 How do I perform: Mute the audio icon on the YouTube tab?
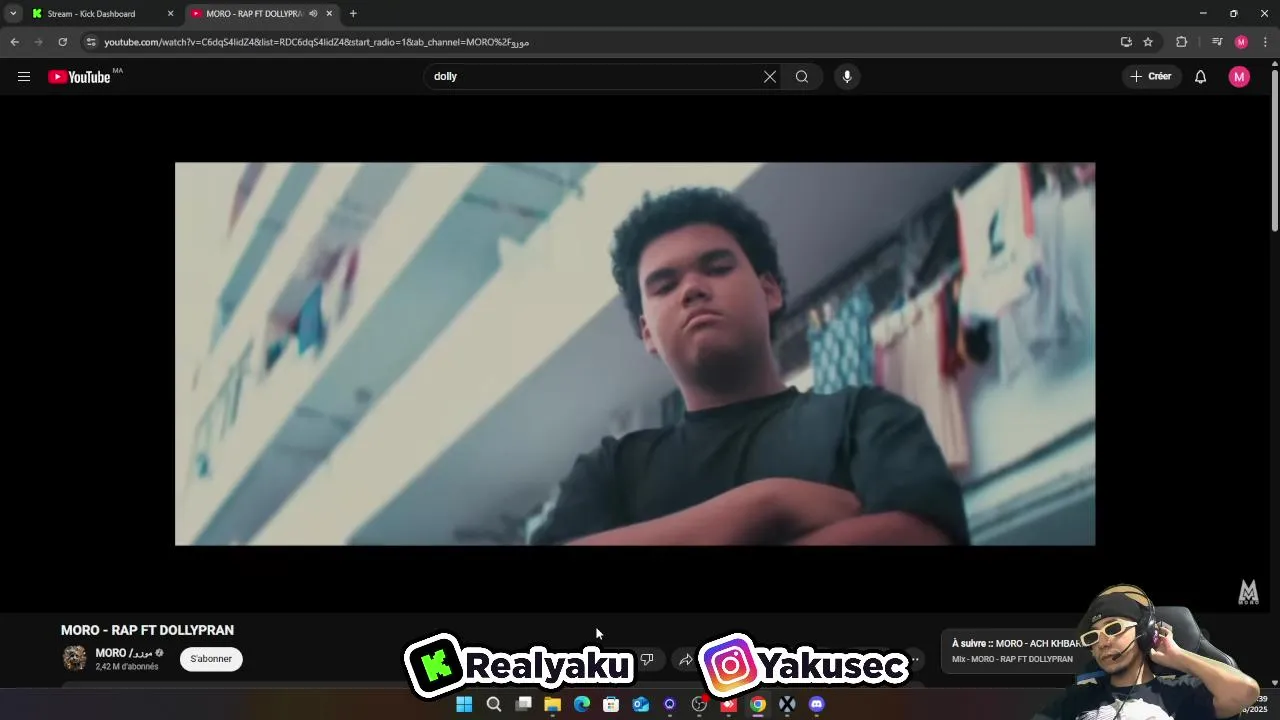(x=313, y=14)
